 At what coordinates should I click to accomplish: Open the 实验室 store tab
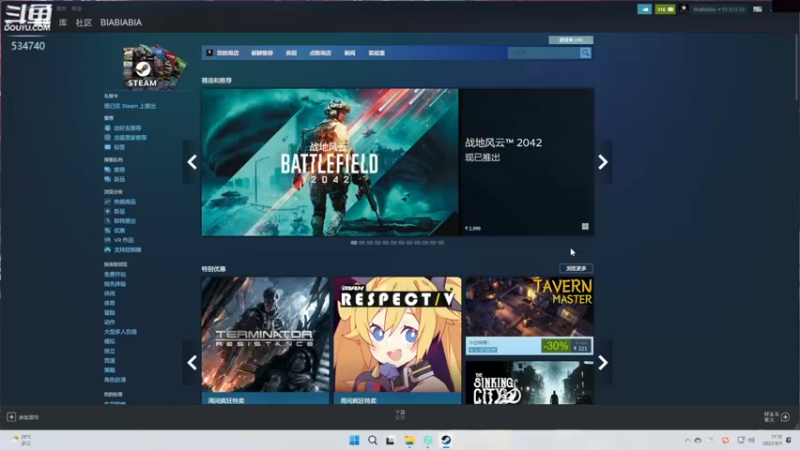tap(377, 53)
